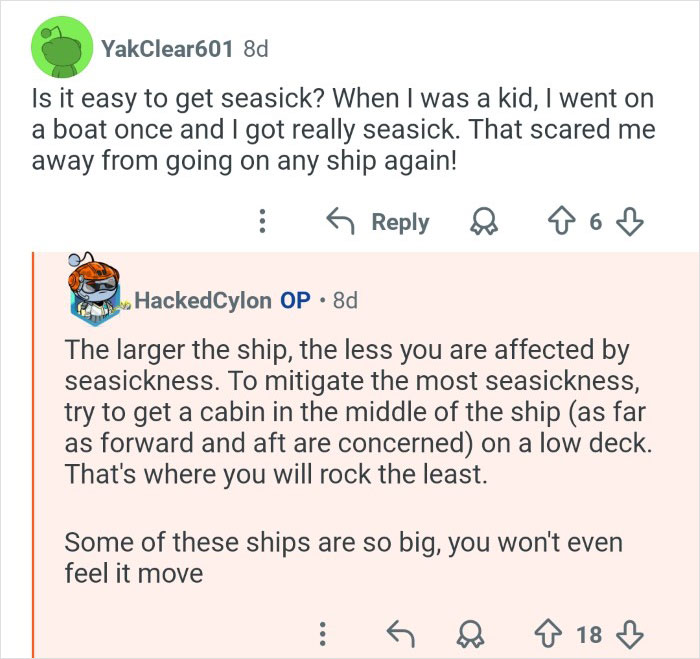Click the 8d timestamp on HackedCylon's reply
The width and height of the screenshot is (700, 659).
pyautogui.click(x=344, y=300)
